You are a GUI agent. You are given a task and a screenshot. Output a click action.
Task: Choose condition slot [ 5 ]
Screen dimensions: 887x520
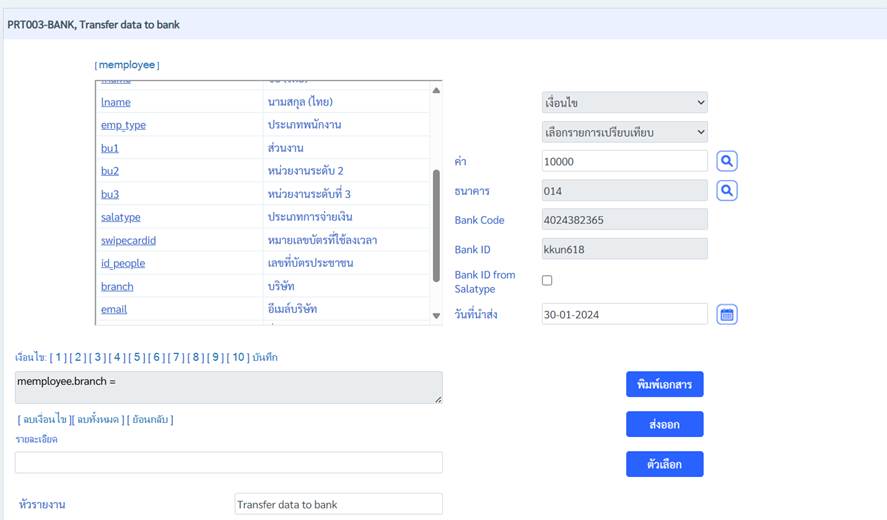(137, 357)
